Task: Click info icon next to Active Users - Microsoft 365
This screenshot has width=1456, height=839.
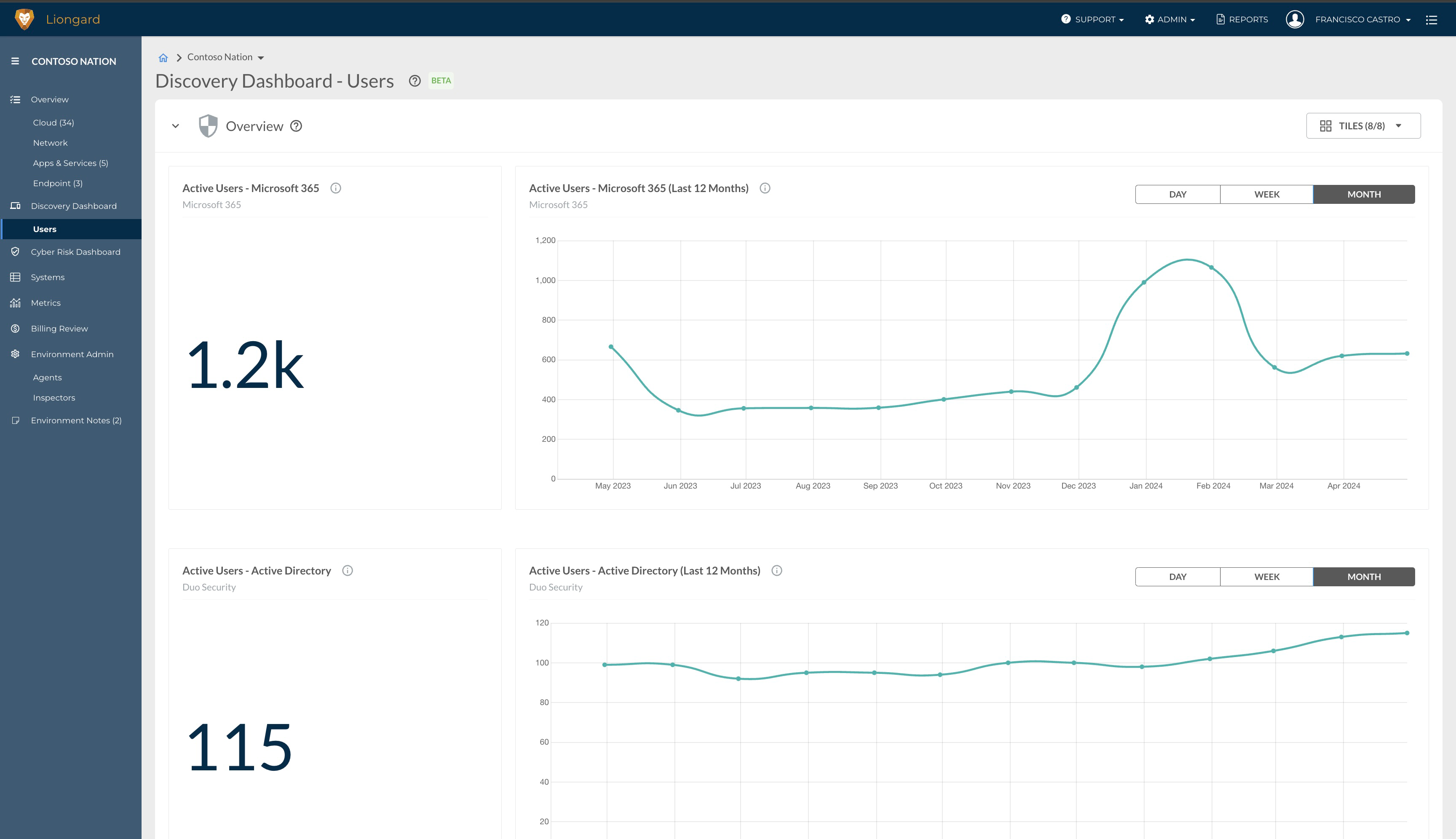Action: pyautogui.click(x=335, y=188)
